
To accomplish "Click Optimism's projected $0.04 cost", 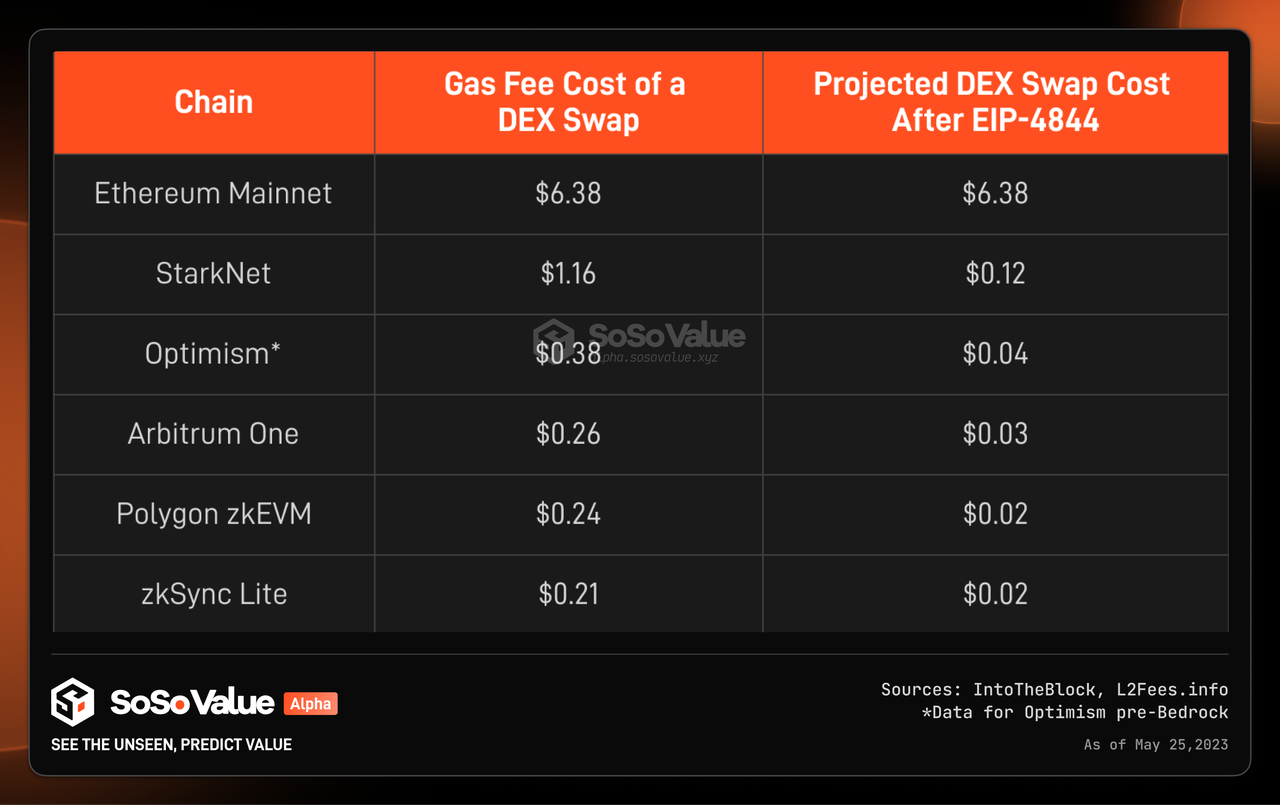I will [995, 353].
